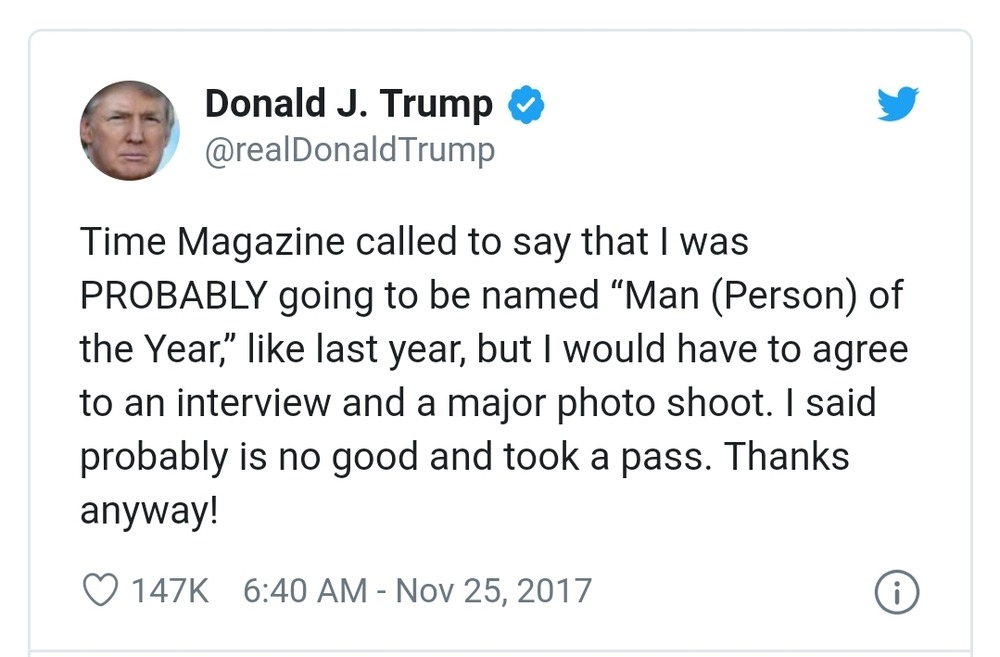Open the @realDonaldTrump handle link

point(349,150)
